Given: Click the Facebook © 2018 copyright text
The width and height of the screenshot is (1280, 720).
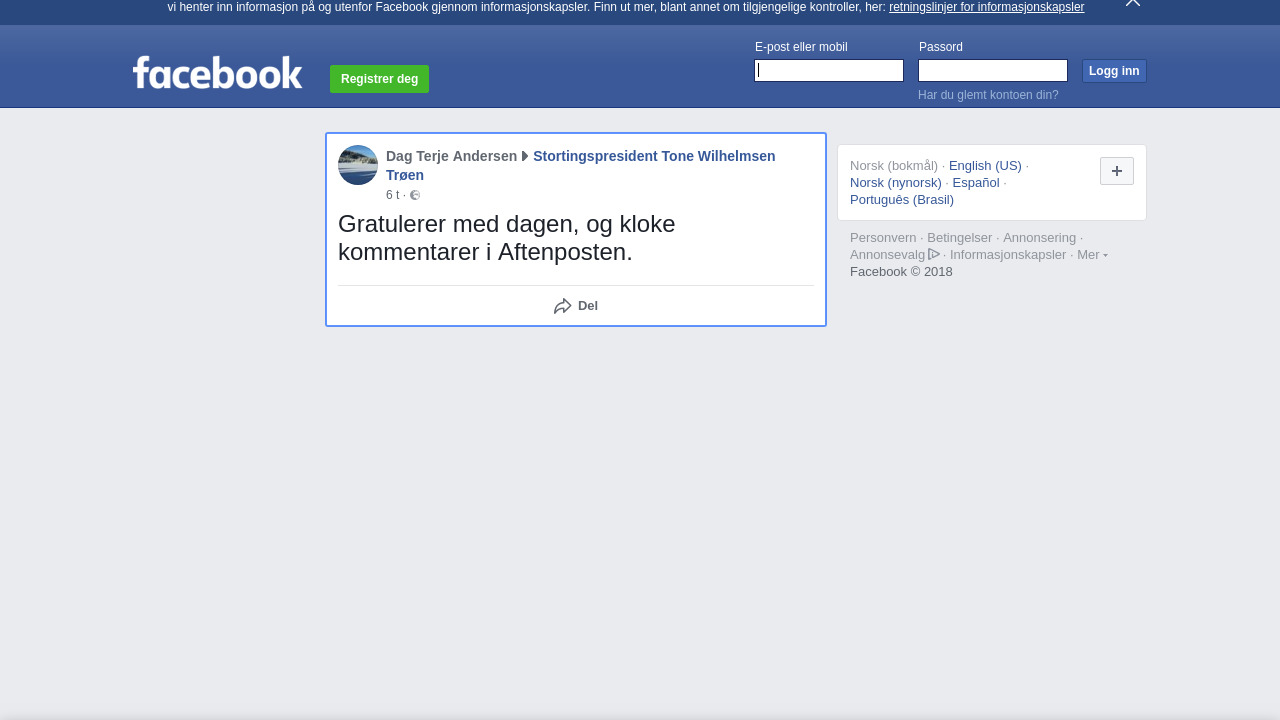Looking at the screenshot, I should [901, 272].
